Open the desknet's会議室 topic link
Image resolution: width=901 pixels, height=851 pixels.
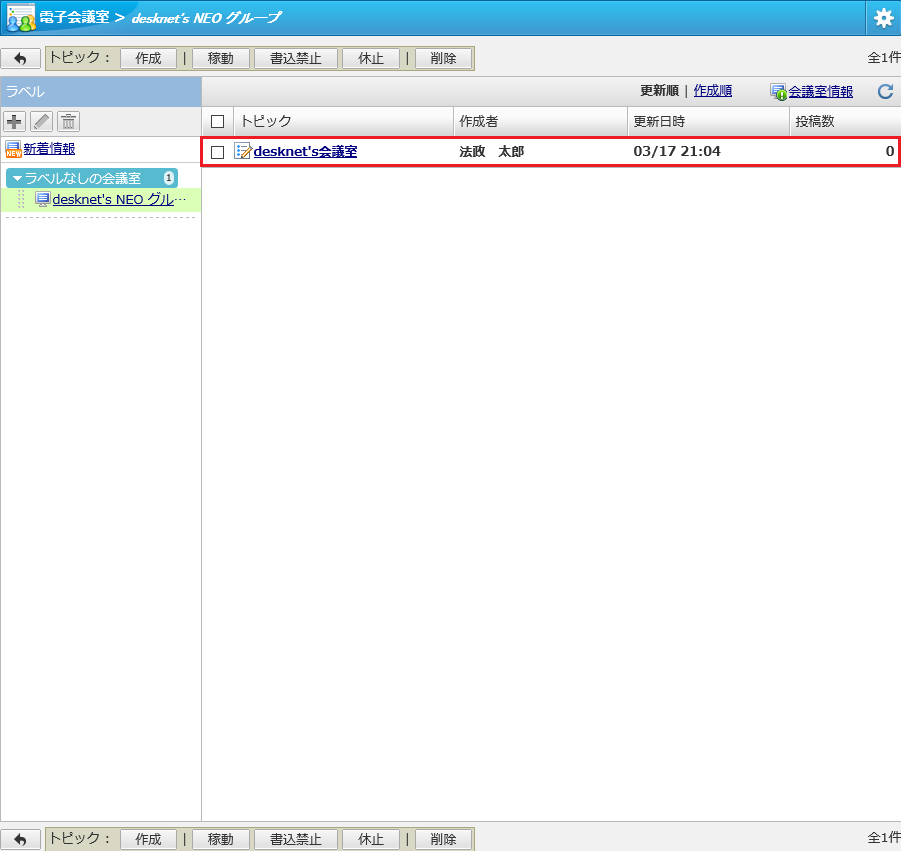305,152
